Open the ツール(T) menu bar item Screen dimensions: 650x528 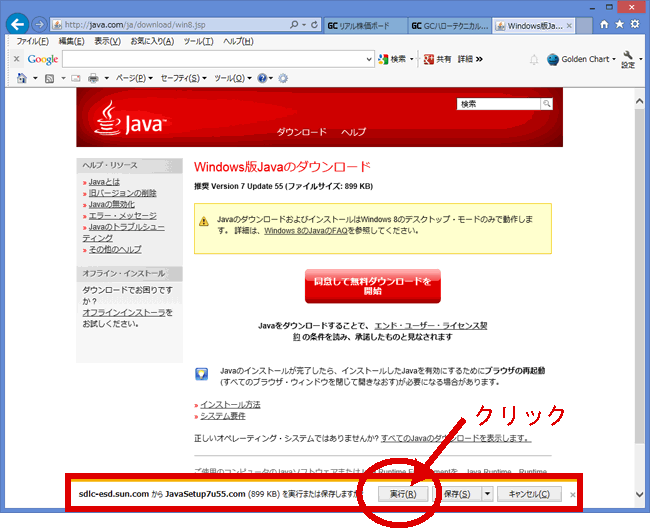click(x=199, y=41)
